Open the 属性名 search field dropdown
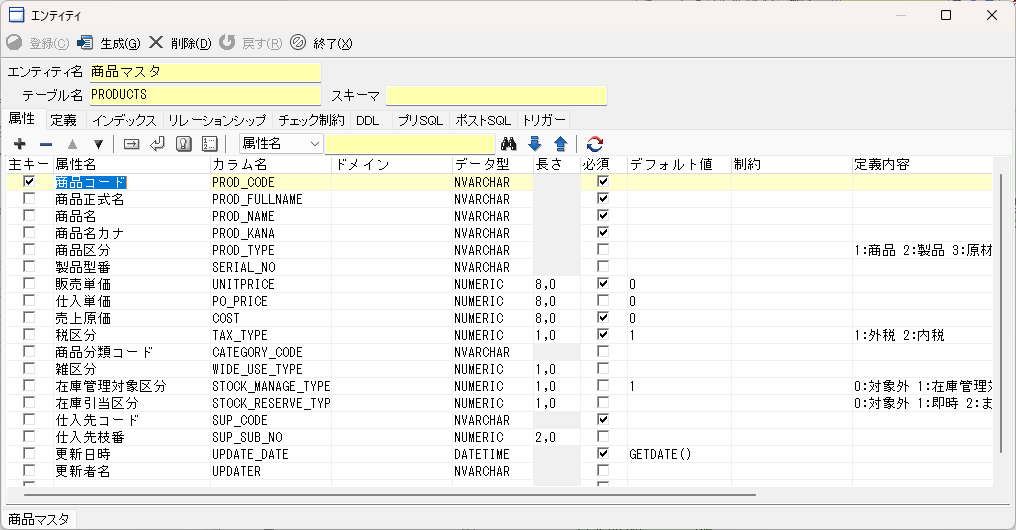Viewport: 1016px width, 530px height. [315, 144]
